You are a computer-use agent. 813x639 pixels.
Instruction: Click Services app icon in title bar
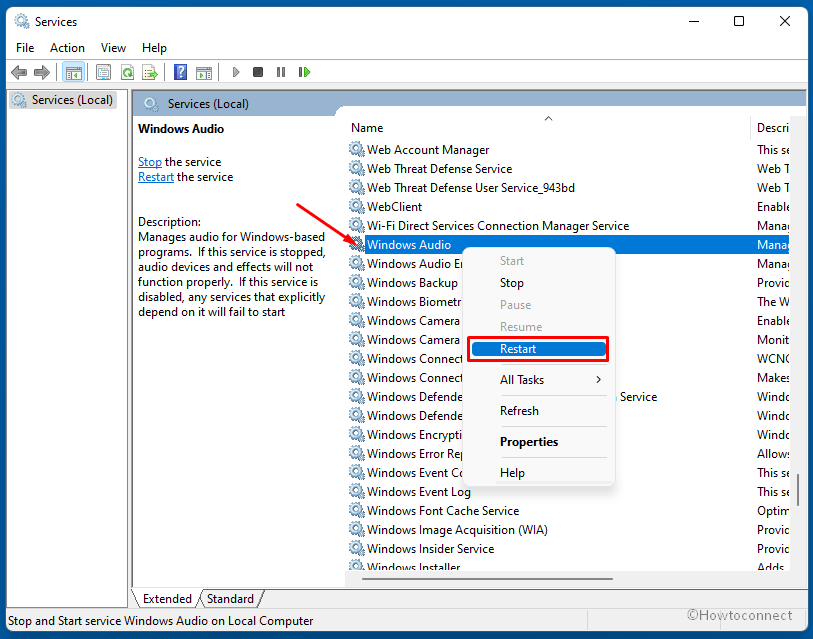22,21
